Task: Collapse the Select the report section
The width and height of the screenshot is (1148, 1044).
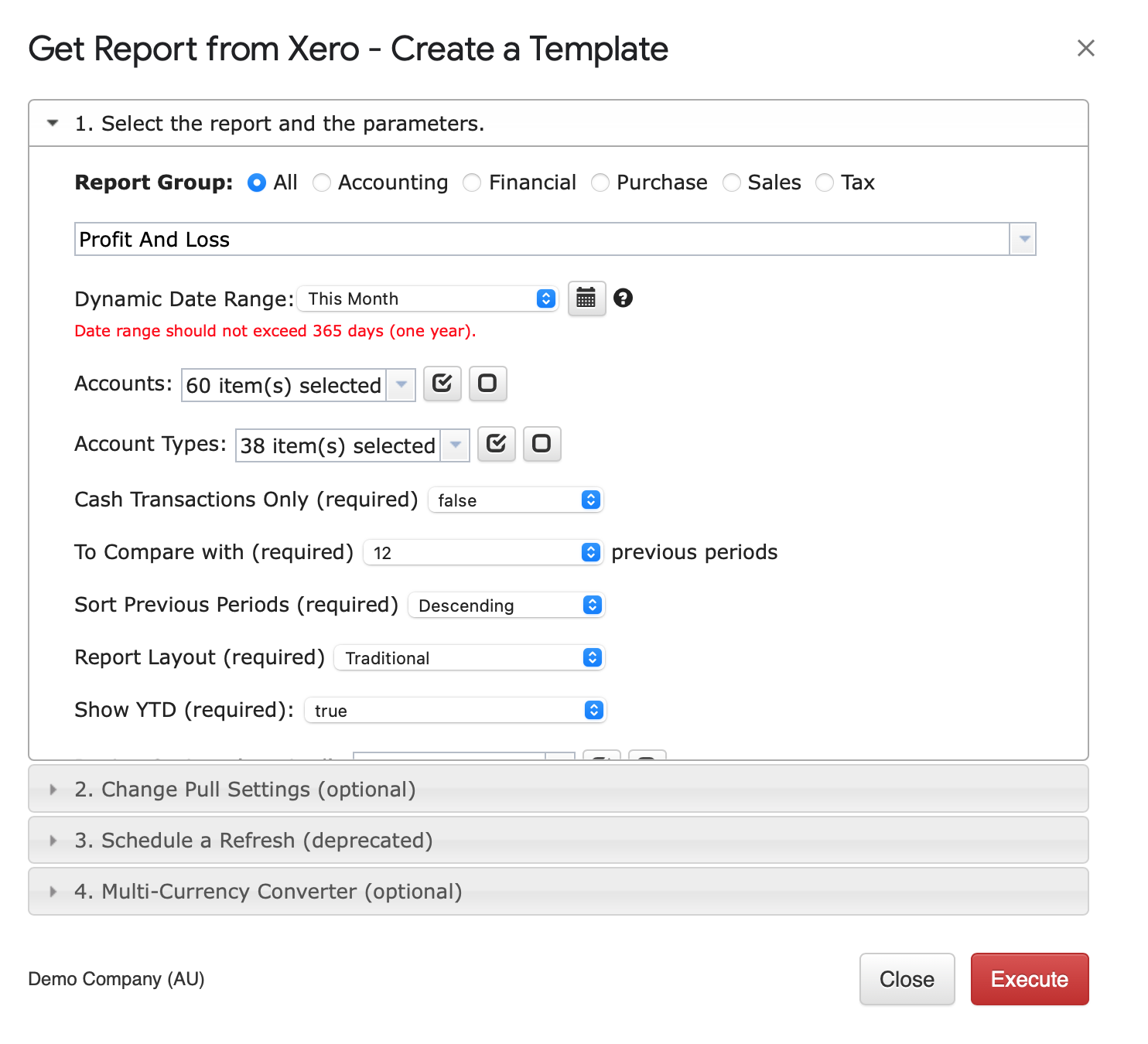Action: click(52, 123)
